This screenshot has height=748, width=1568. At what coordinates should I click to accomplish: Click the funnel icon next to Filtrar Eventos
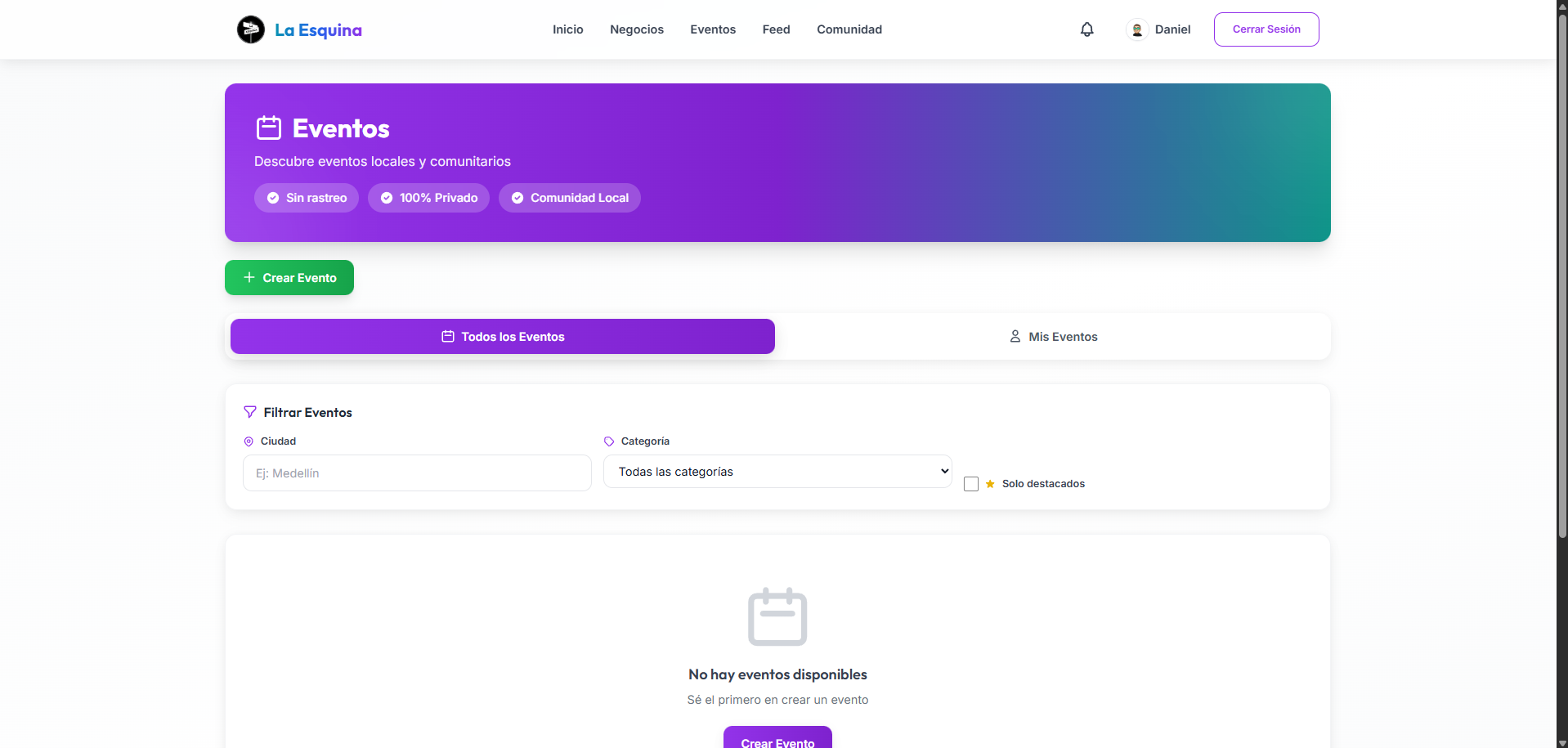coord(250,412)
